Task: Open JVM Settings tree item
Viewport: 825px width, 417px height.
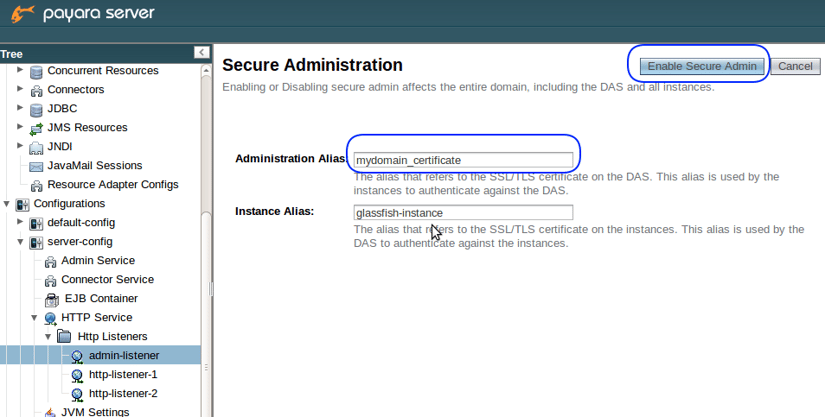Action: (95, 412)
